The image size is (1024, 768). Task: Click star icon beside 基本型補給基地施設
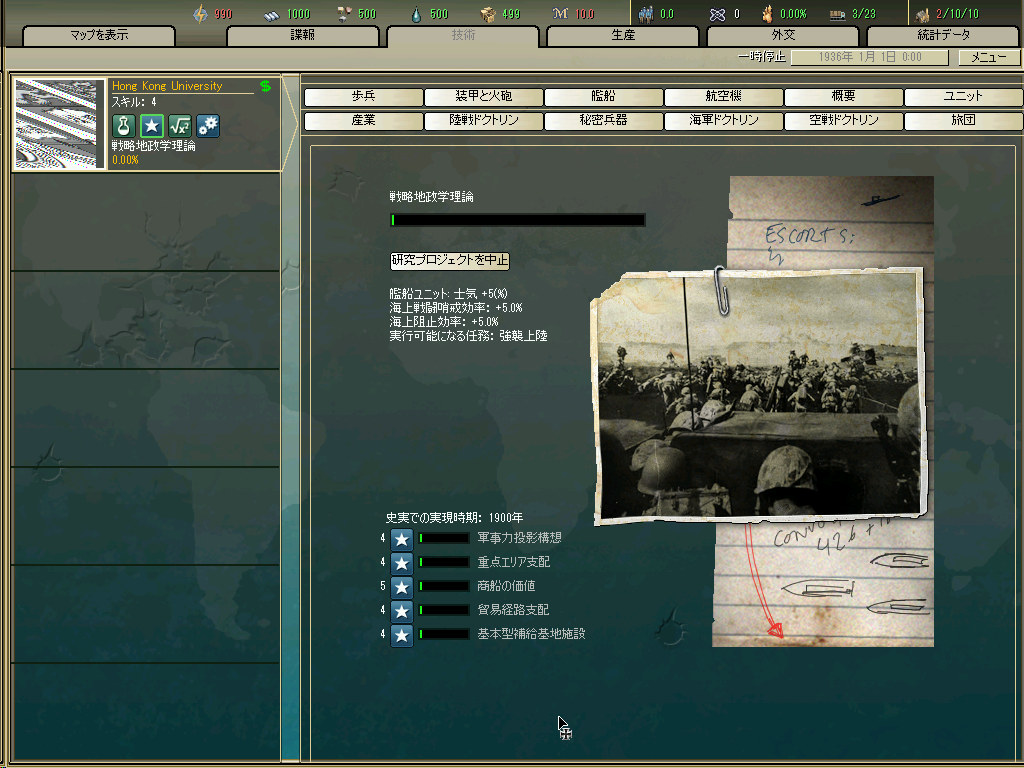pos(402,635)
